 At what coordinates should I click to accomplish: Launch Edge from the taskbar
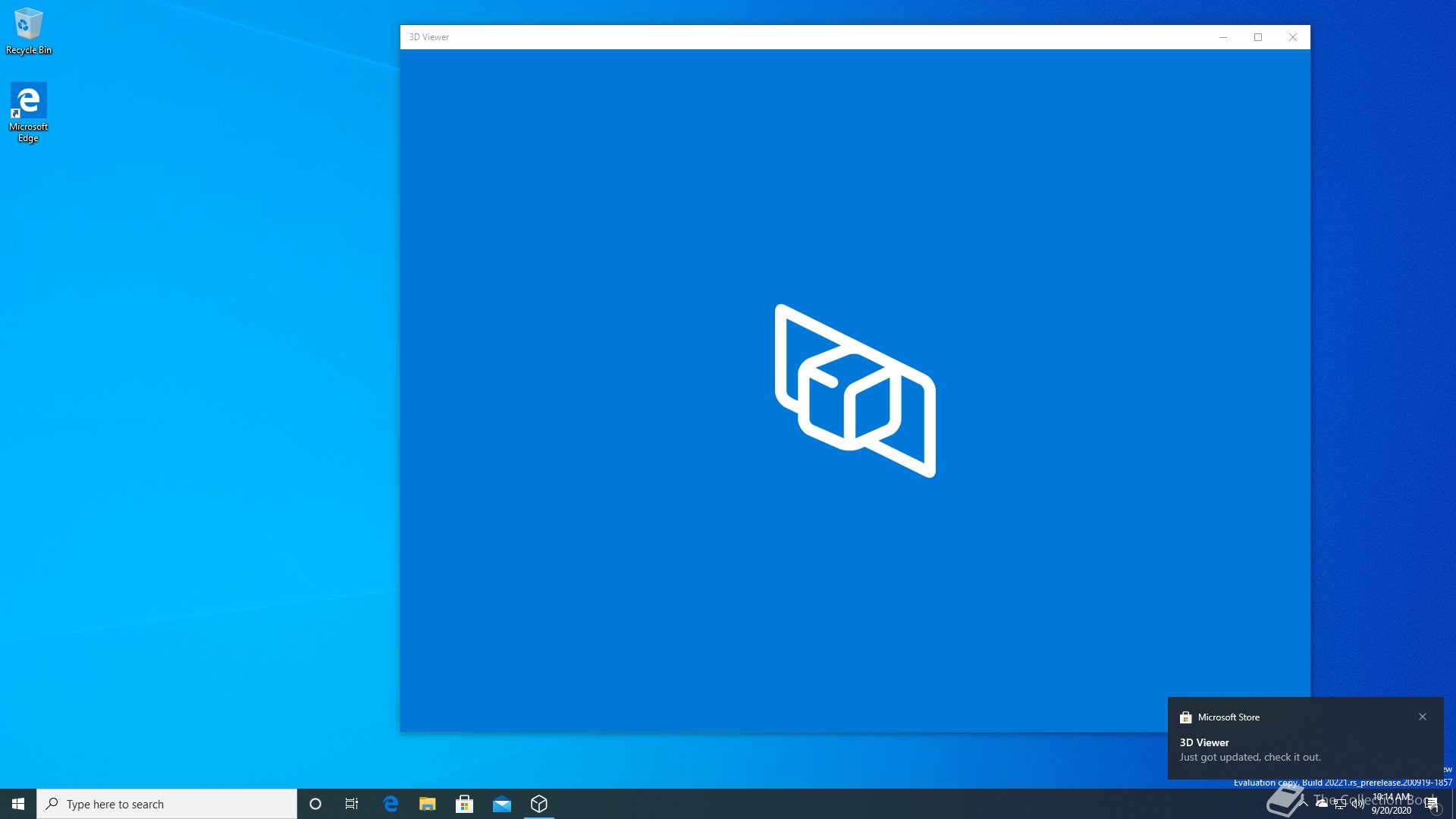click(391, 804)
